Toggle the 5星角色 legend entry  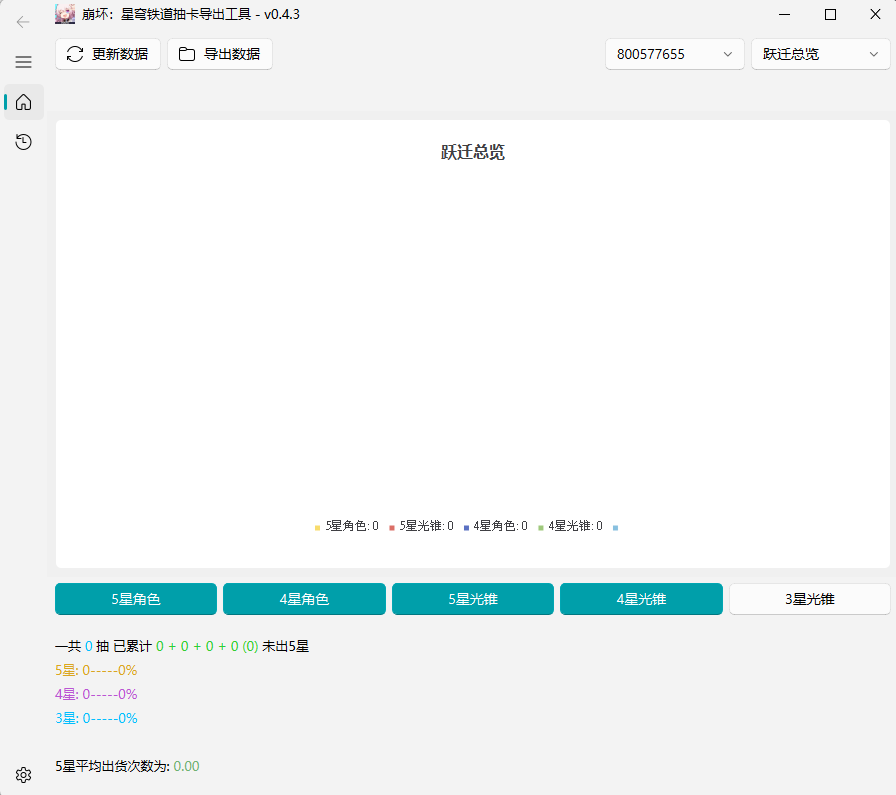click(344, 526)
